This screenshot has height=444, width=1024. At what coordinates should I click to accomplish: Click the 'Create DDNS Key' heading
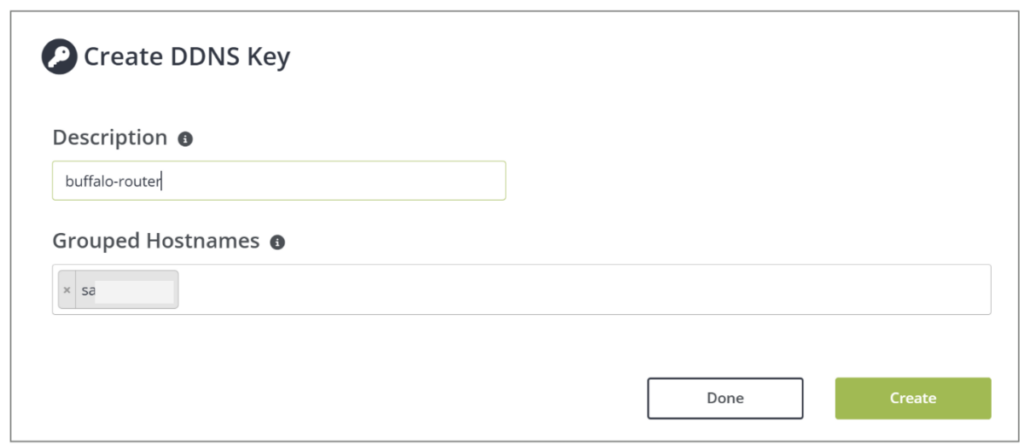click(186, 57)
